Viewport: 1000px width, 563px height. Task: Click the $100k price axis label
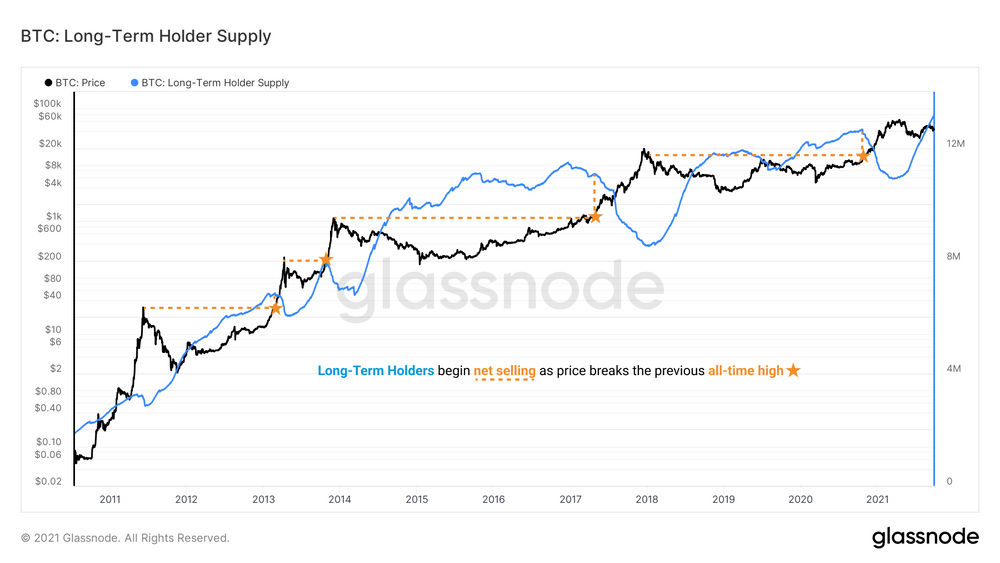[x=47, y=103]
